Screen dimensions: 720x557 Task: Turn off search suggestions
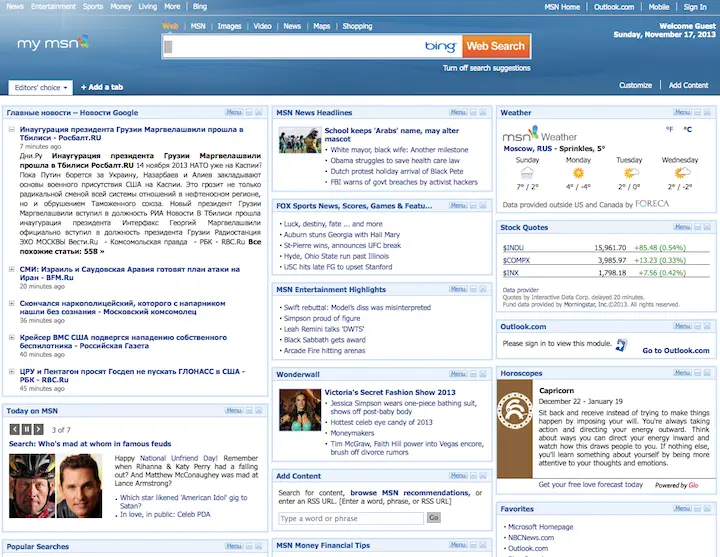(486, 68)
